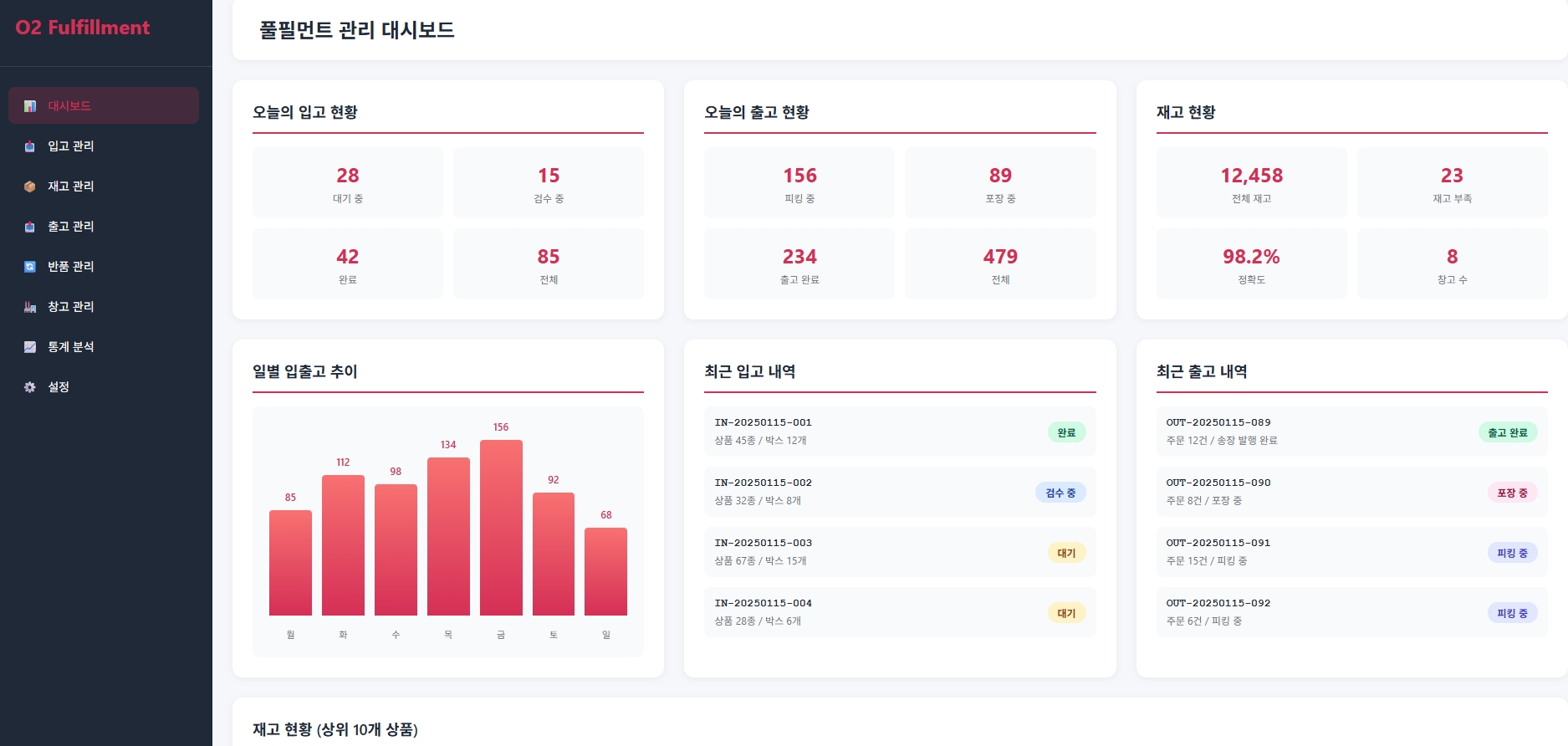Go to the 창고 관리 menu
Screen dimensions: 1568x746
click(x=71, y=307)
